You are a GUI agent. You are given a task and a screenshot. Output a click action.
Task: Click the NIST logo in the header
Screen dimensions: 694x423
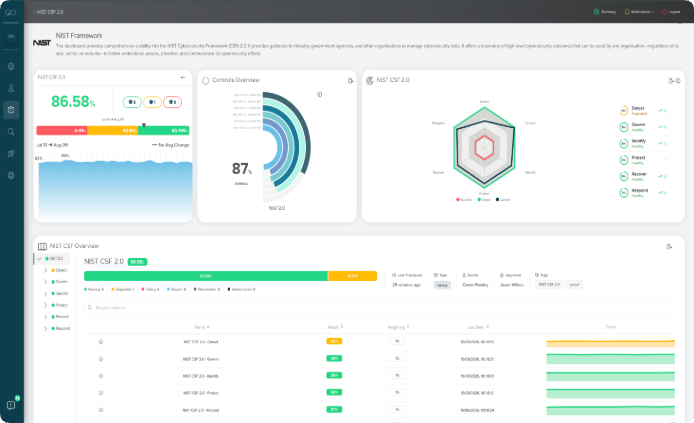pyautogui.click(x=42, y=43)
